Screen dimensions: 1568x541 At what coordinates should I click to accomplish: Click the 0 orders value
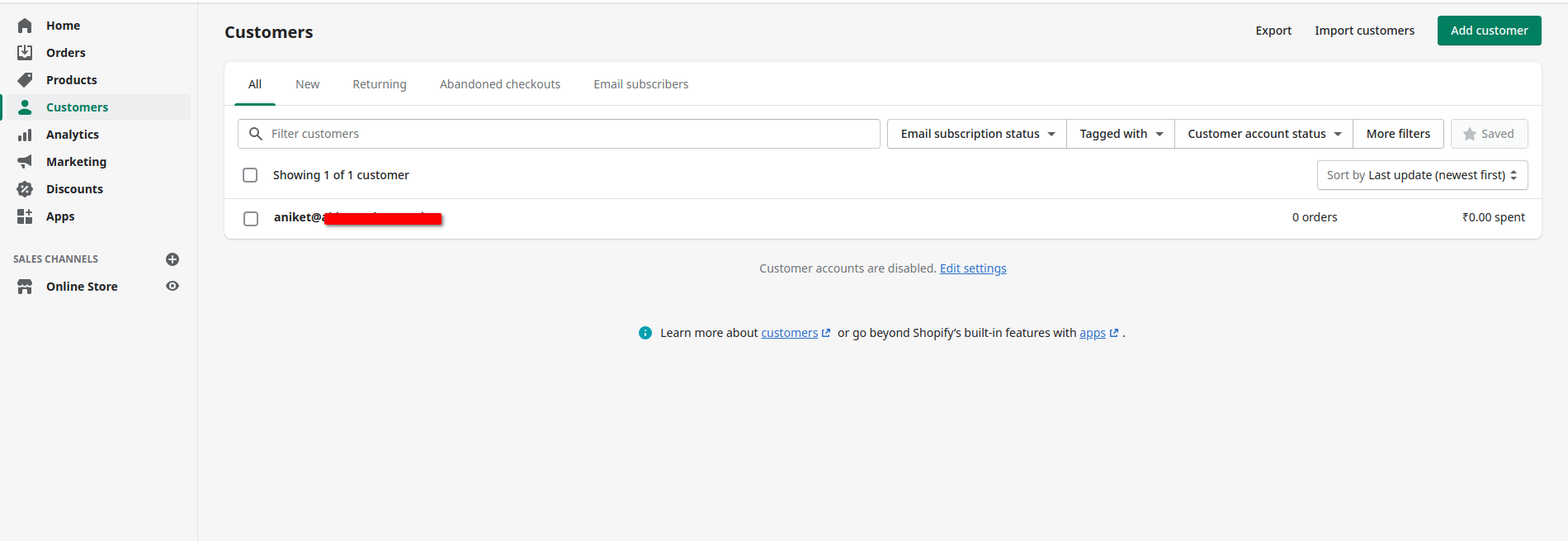click(1315, 217)
